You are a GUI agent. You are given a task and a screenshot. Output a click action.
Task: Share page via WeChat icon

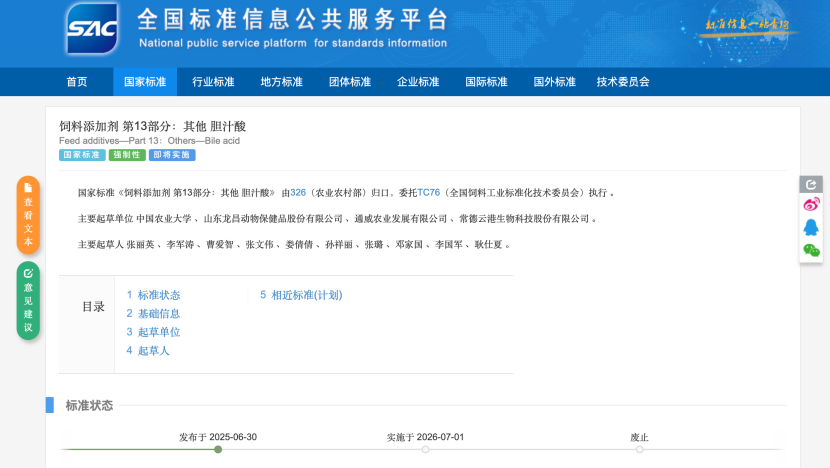tap(811, 251)
